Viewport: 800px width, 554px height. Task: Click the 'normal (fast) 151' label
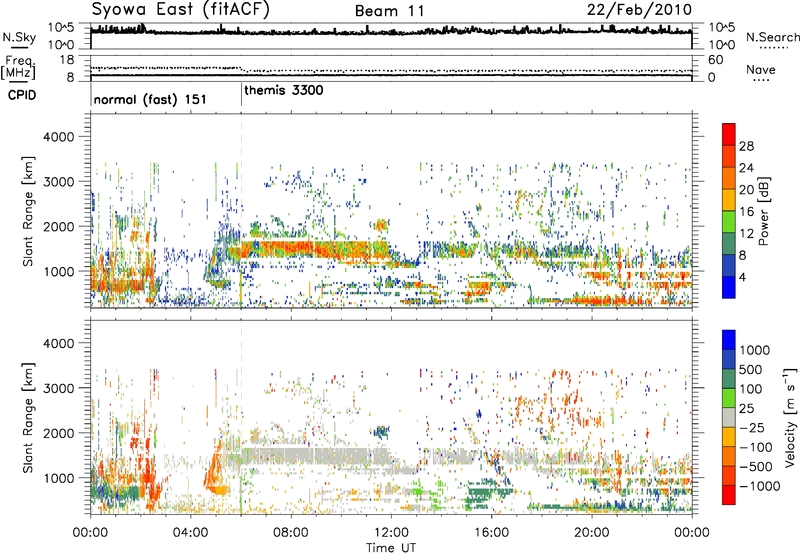pos(150,99)
